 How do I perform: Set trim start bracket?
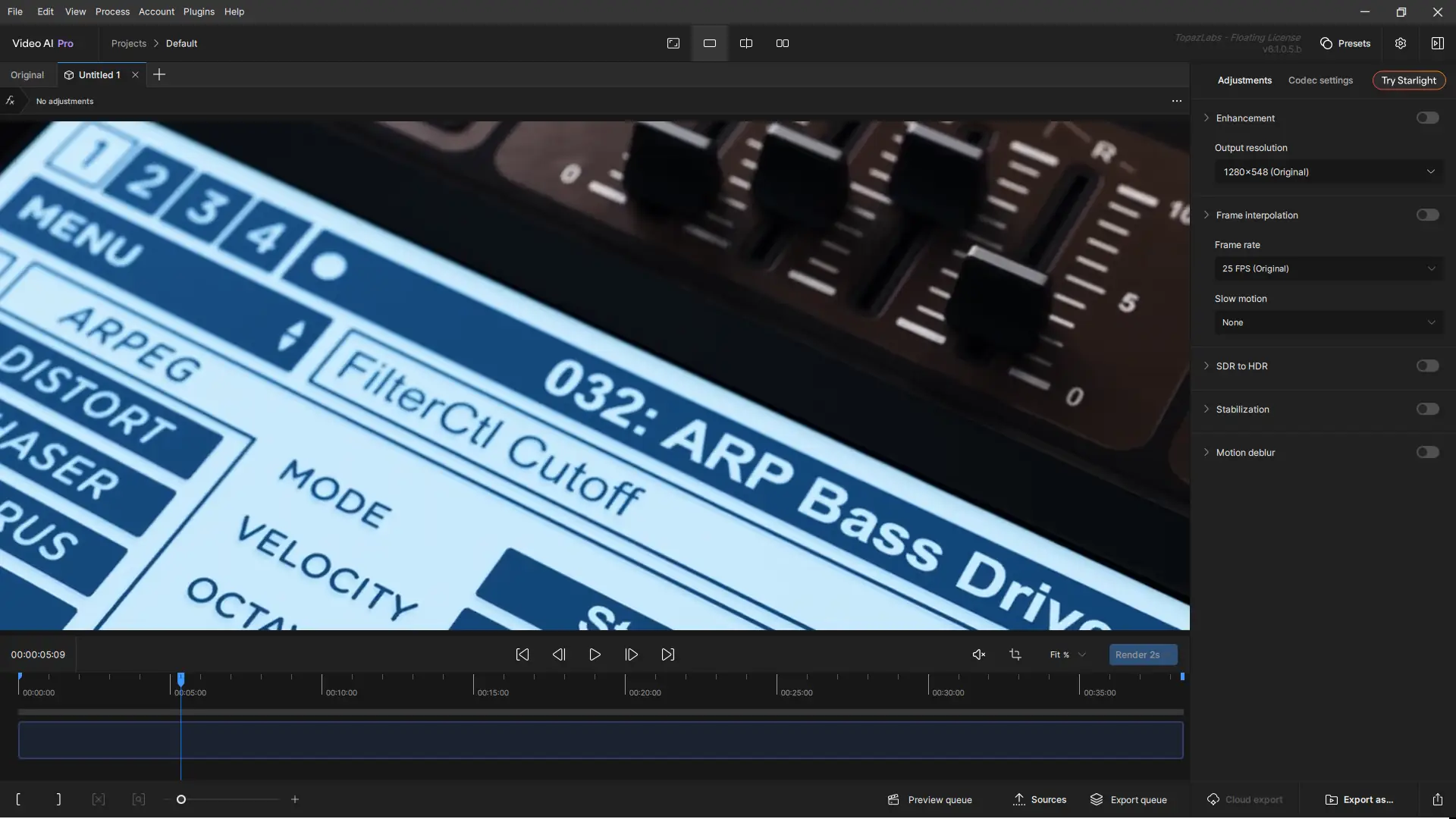pyautogui.click(x=18, y=799)
